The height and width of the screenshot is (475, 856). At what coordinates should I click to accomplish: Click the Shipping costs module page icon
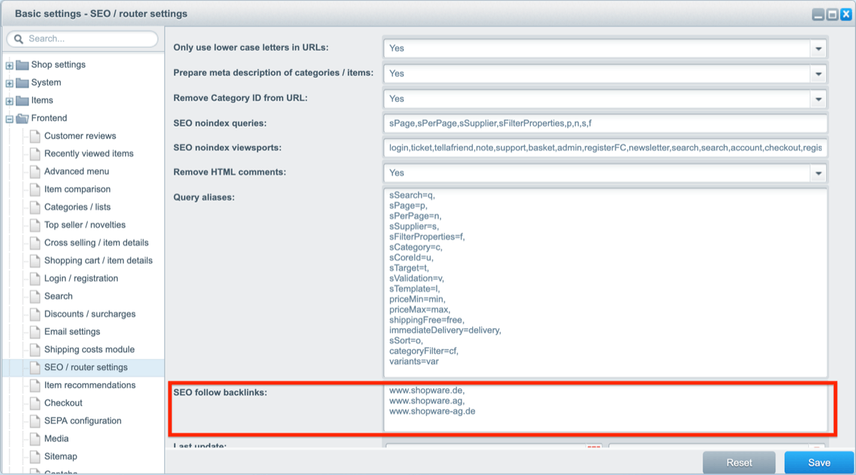[35, 350]
